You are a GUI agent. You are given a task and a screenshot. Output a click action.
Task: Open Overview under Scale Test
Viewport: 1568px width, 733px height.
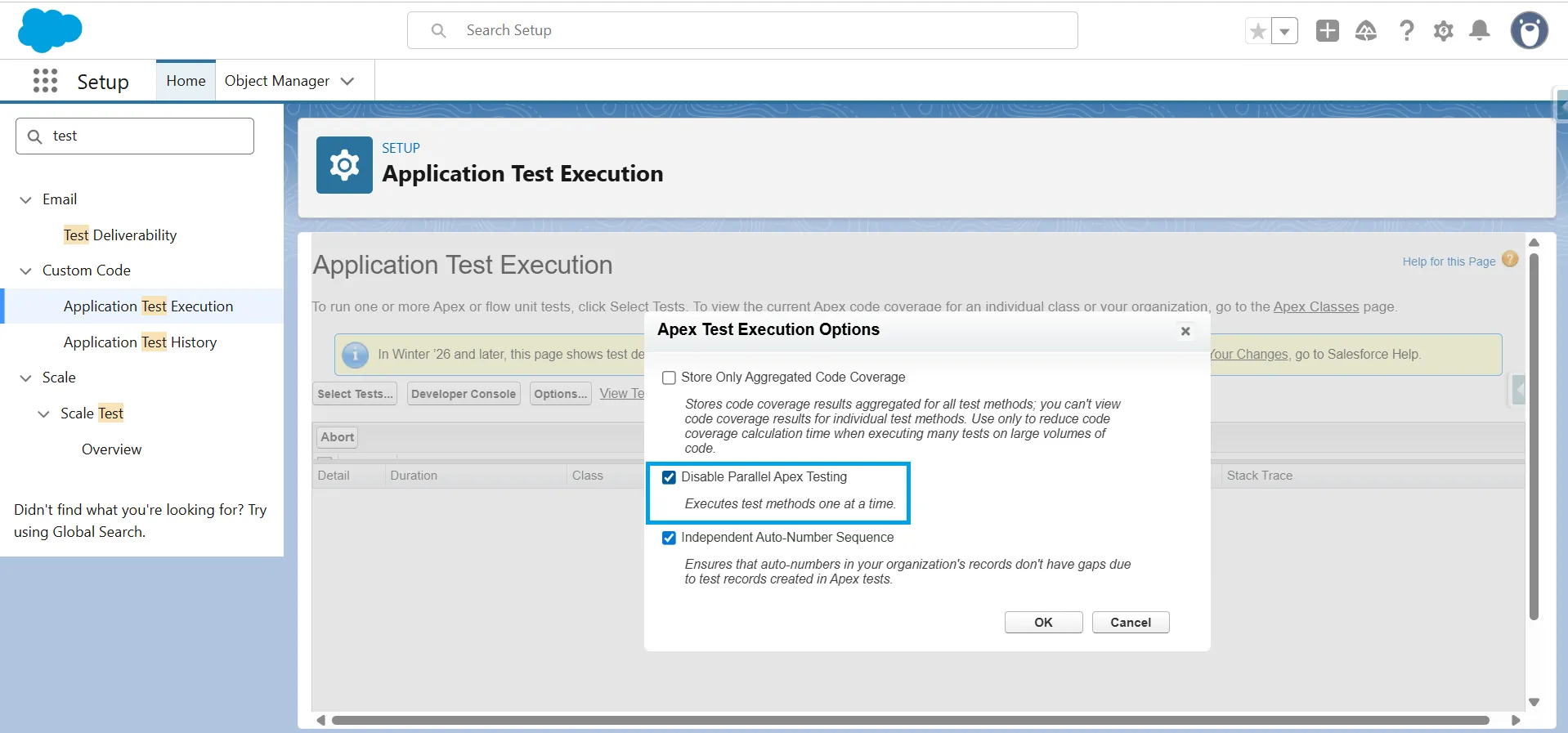click(111, 449)
